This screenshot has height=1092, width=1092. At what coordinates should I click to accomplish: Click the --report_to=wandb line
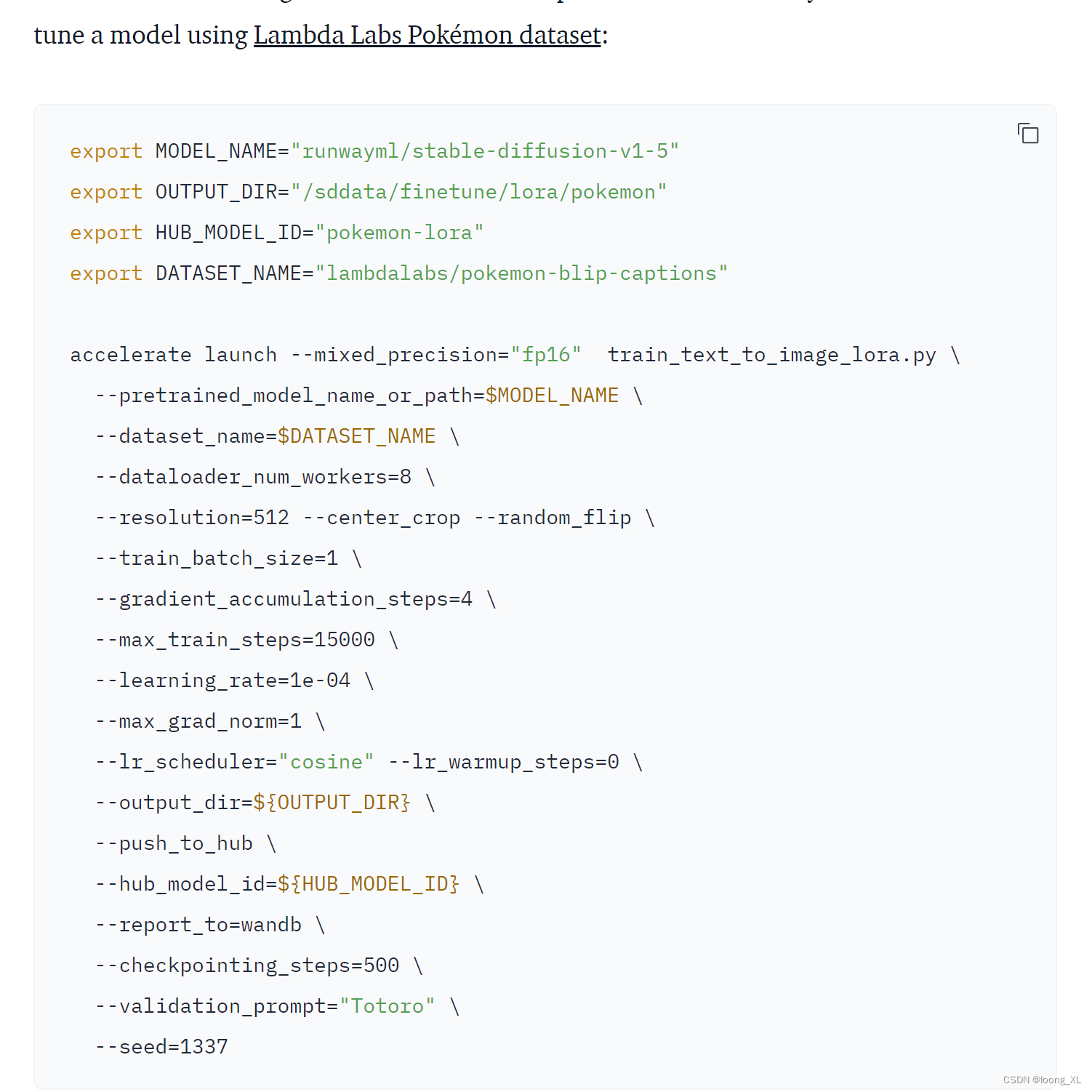point(198,925)
